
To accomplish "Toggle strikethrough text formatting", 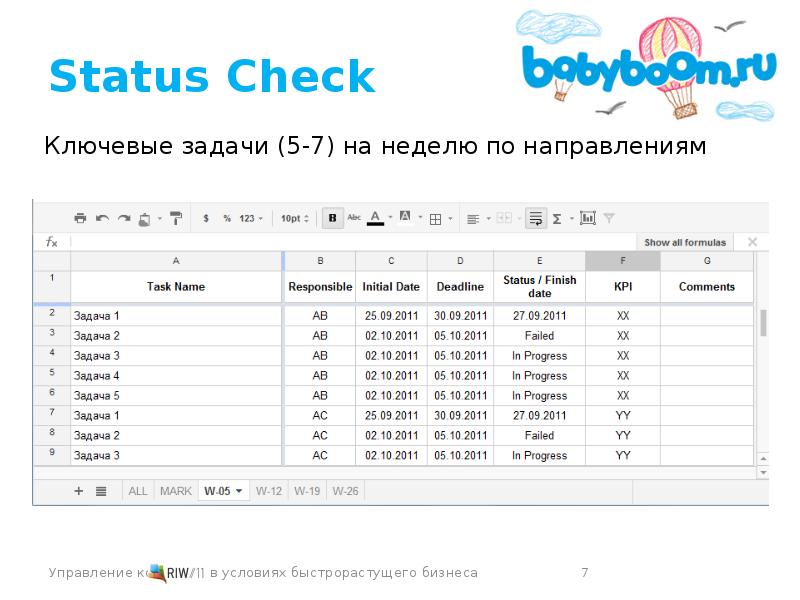I will coord(353,218).
